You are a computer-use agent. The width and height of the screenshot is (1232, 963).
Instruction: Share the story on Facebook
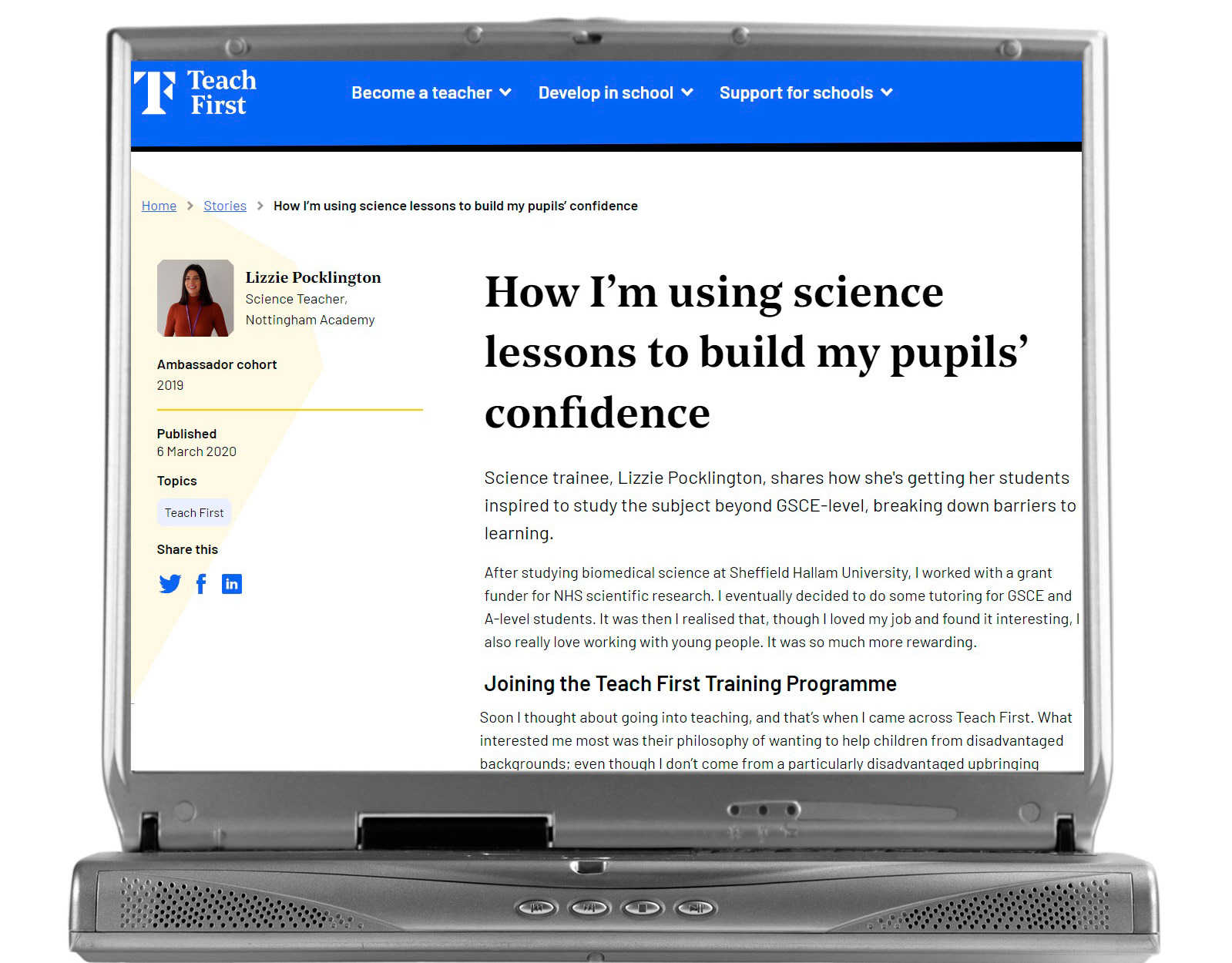tap(201, 584)
